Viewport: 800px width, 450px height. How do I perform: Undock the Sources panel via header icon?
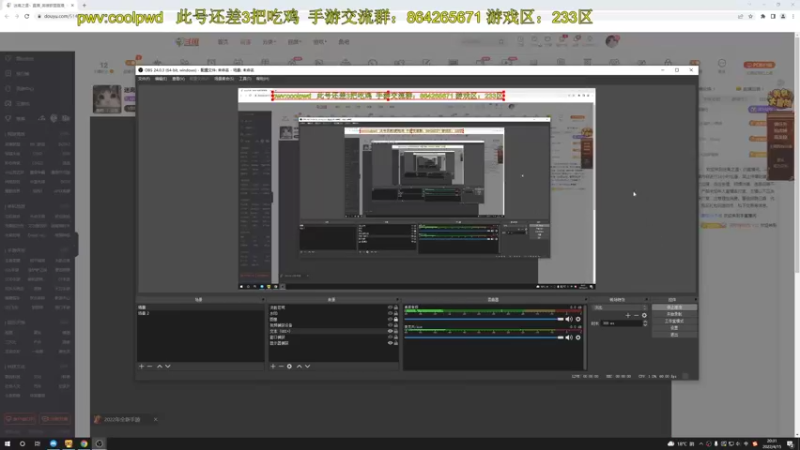(397, 300)
